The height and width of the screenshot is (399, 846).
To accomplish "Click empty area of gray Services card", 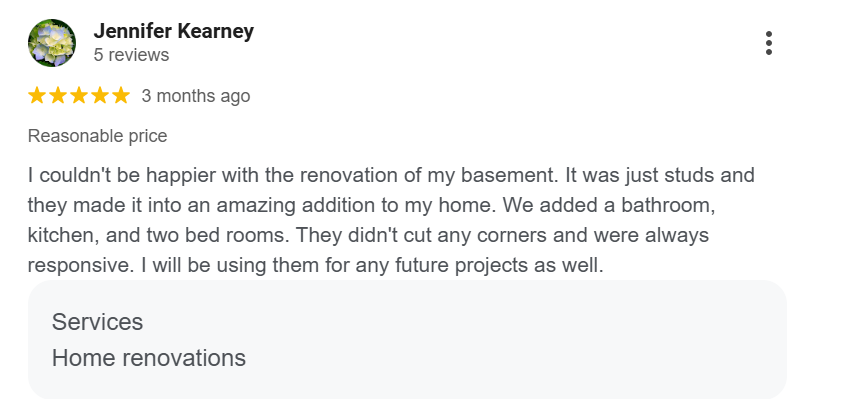I will [513, 340].
